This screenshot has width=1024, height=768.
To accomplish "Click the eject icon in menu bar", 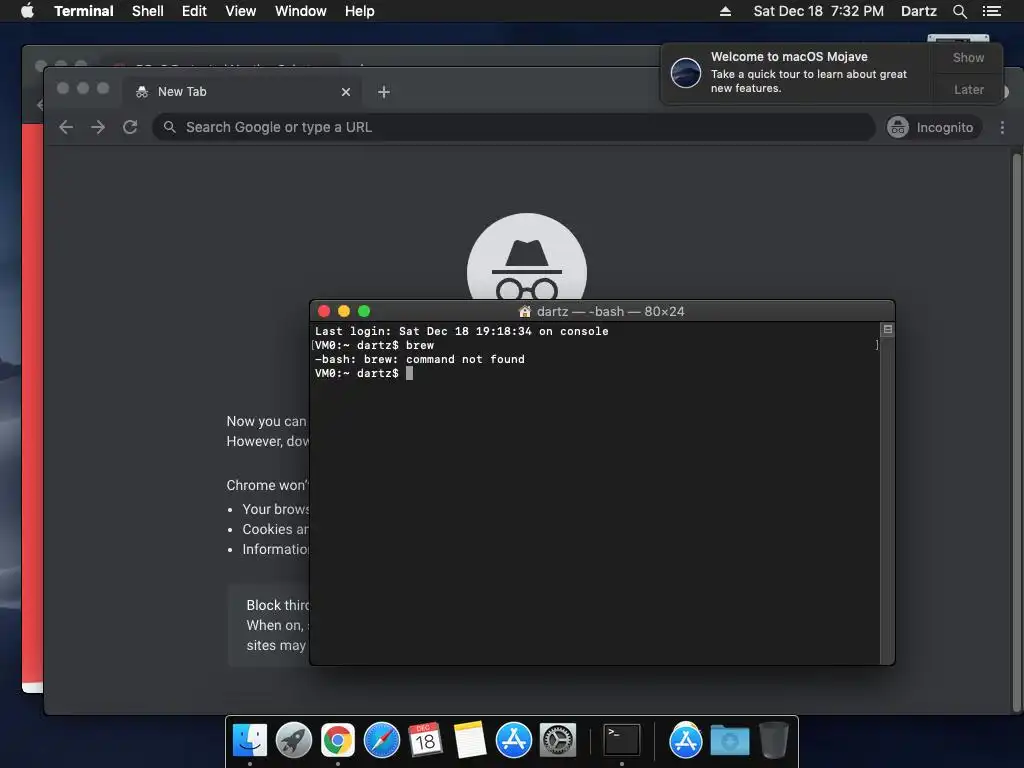I will pyautogui.click(x=725, y=11).
